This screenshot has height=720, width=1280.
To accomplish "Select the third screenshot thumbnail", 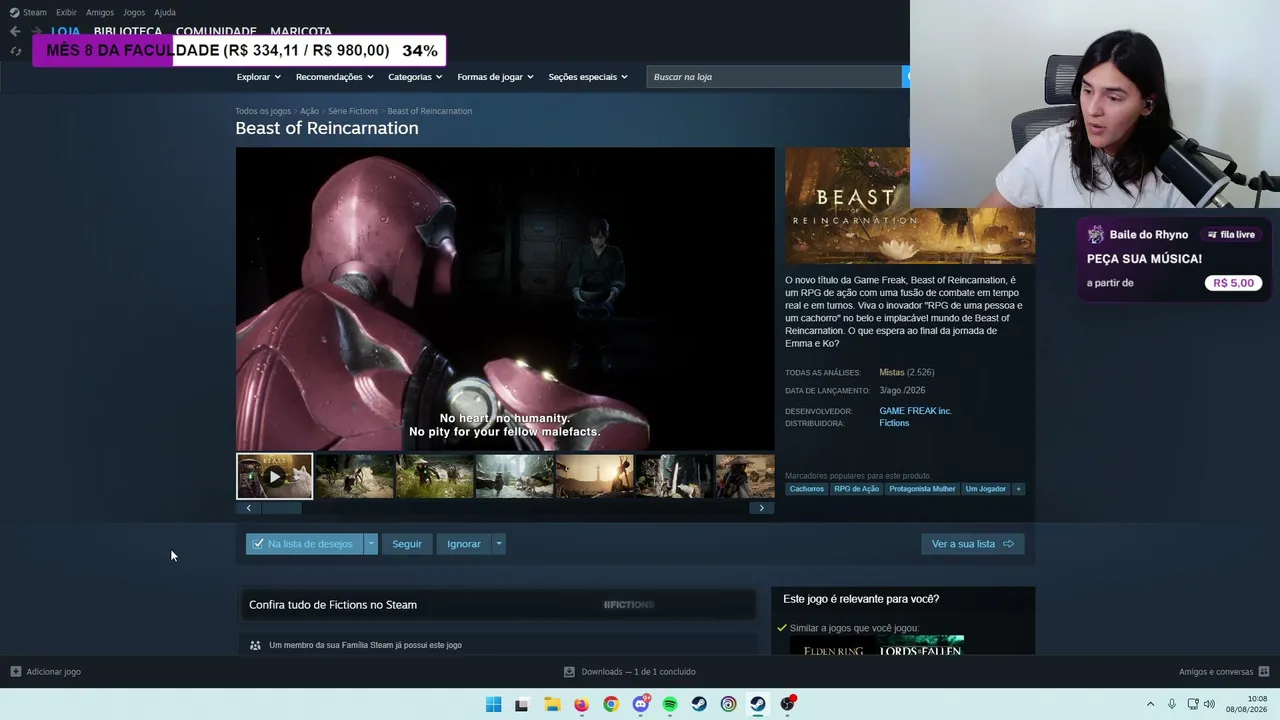I will [x=434, y=476].
